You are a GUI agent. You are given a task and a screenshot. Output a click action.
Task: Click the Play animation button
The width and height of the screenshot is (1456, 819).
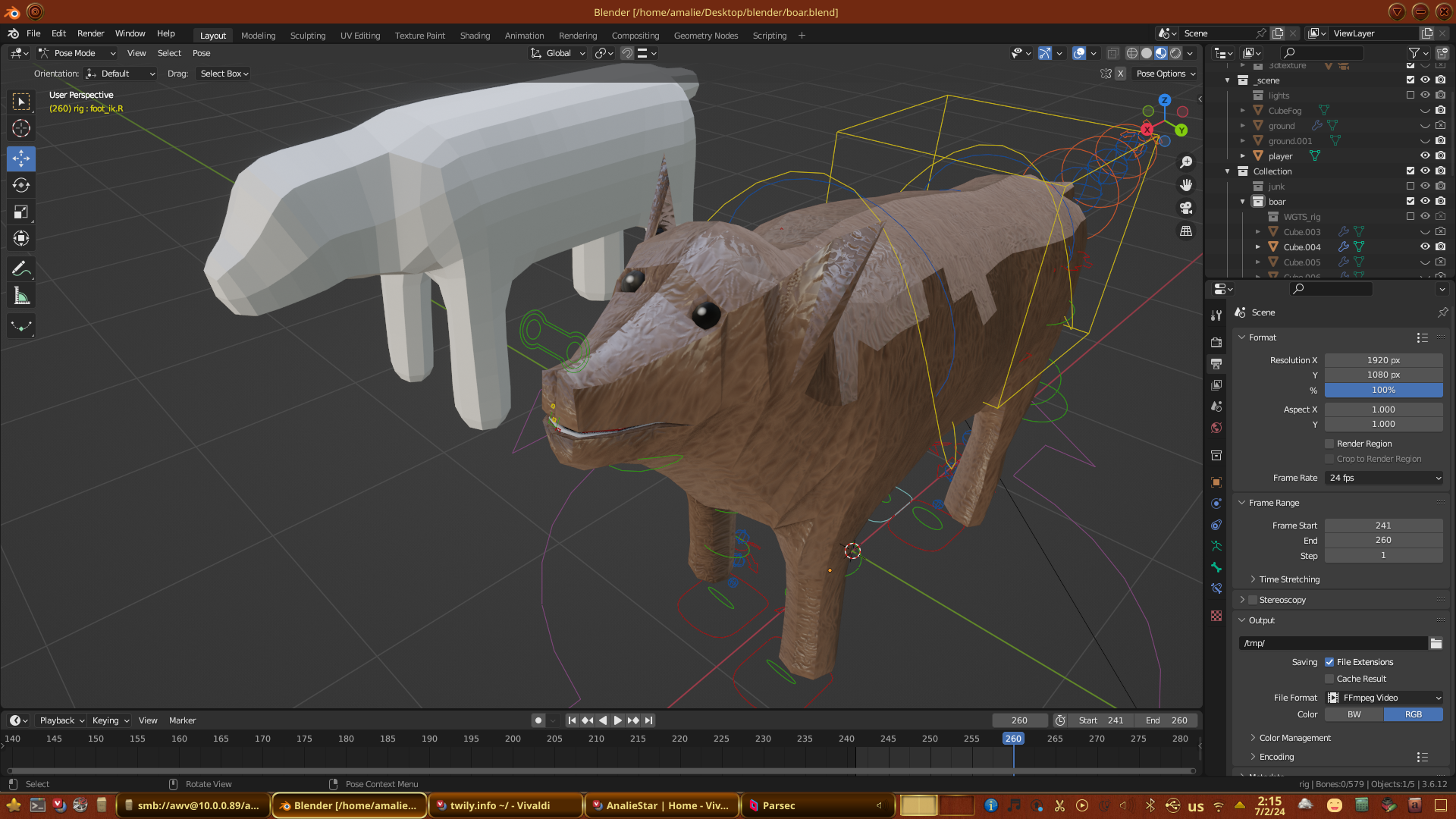coord(617,720)
